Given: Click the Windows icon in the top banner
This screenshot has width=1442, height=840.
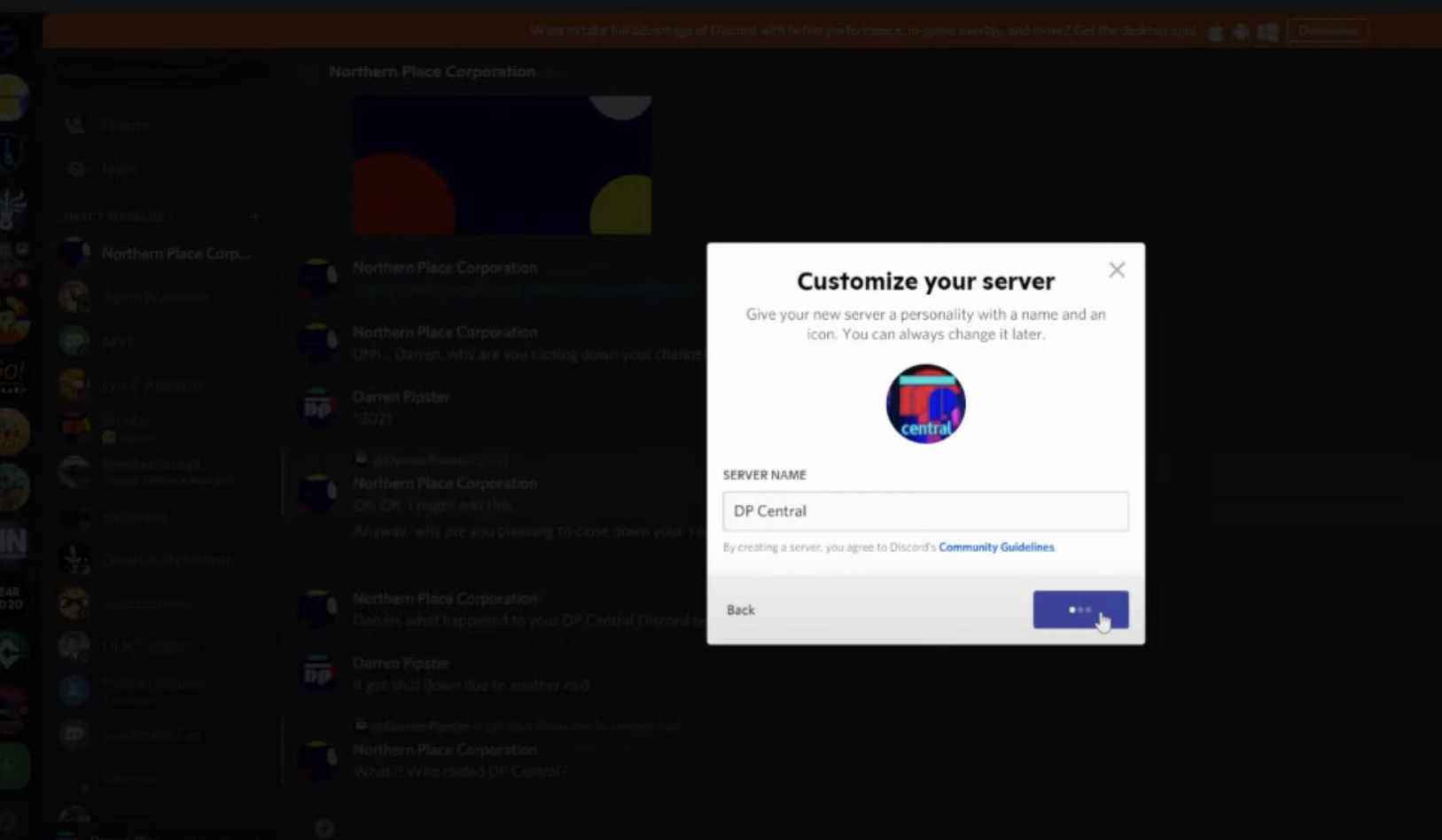Looking at the screenshot, I should click(x=1267, y=32).
